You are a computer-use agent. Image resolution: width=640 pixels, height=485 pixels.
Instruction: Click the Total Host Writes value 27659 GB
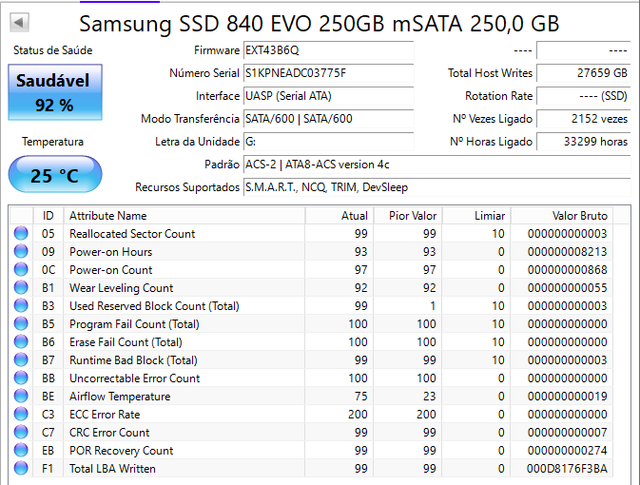[584, 73]
